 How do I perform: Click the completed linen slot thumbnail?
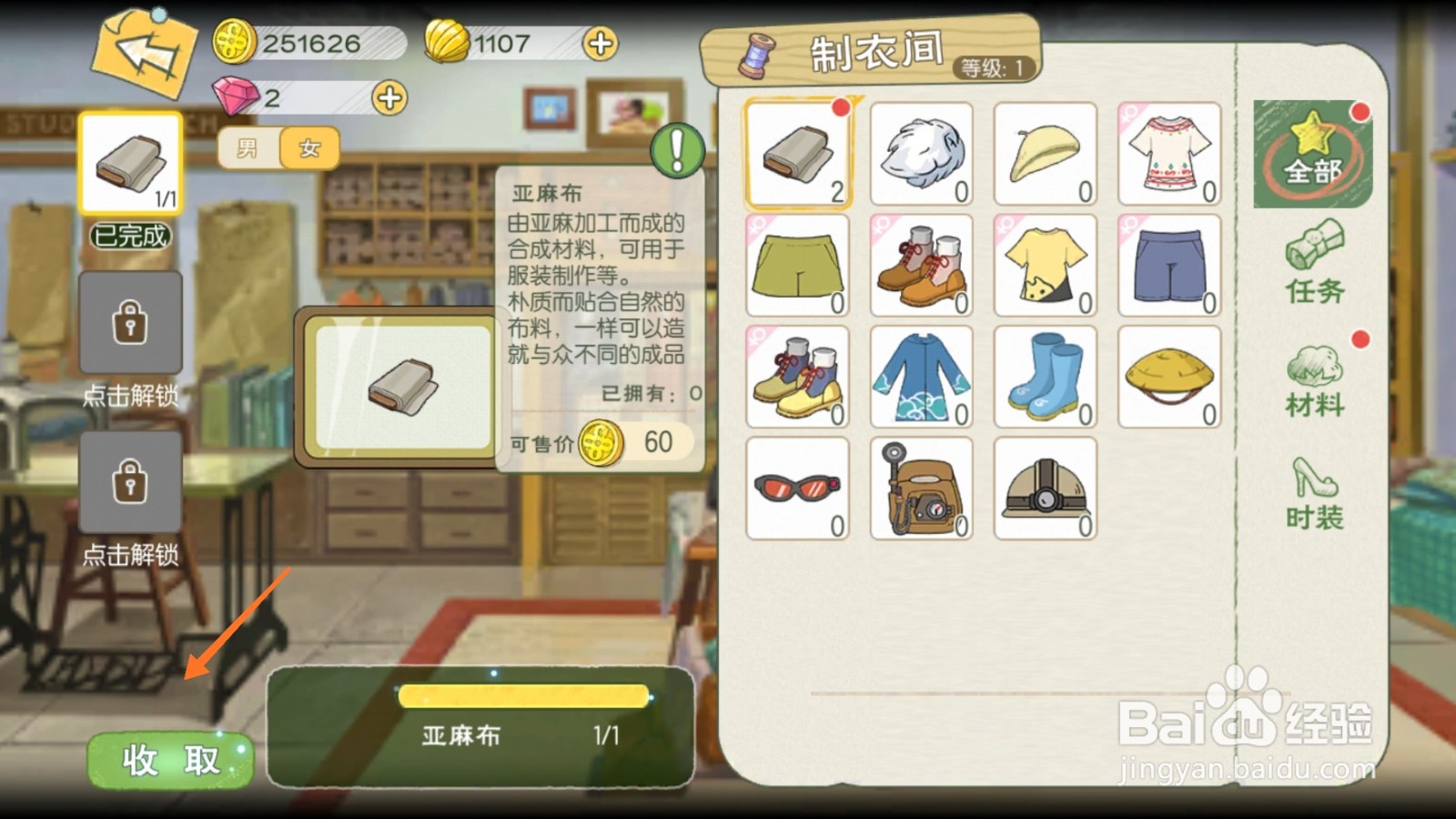(x=130, y=164)
